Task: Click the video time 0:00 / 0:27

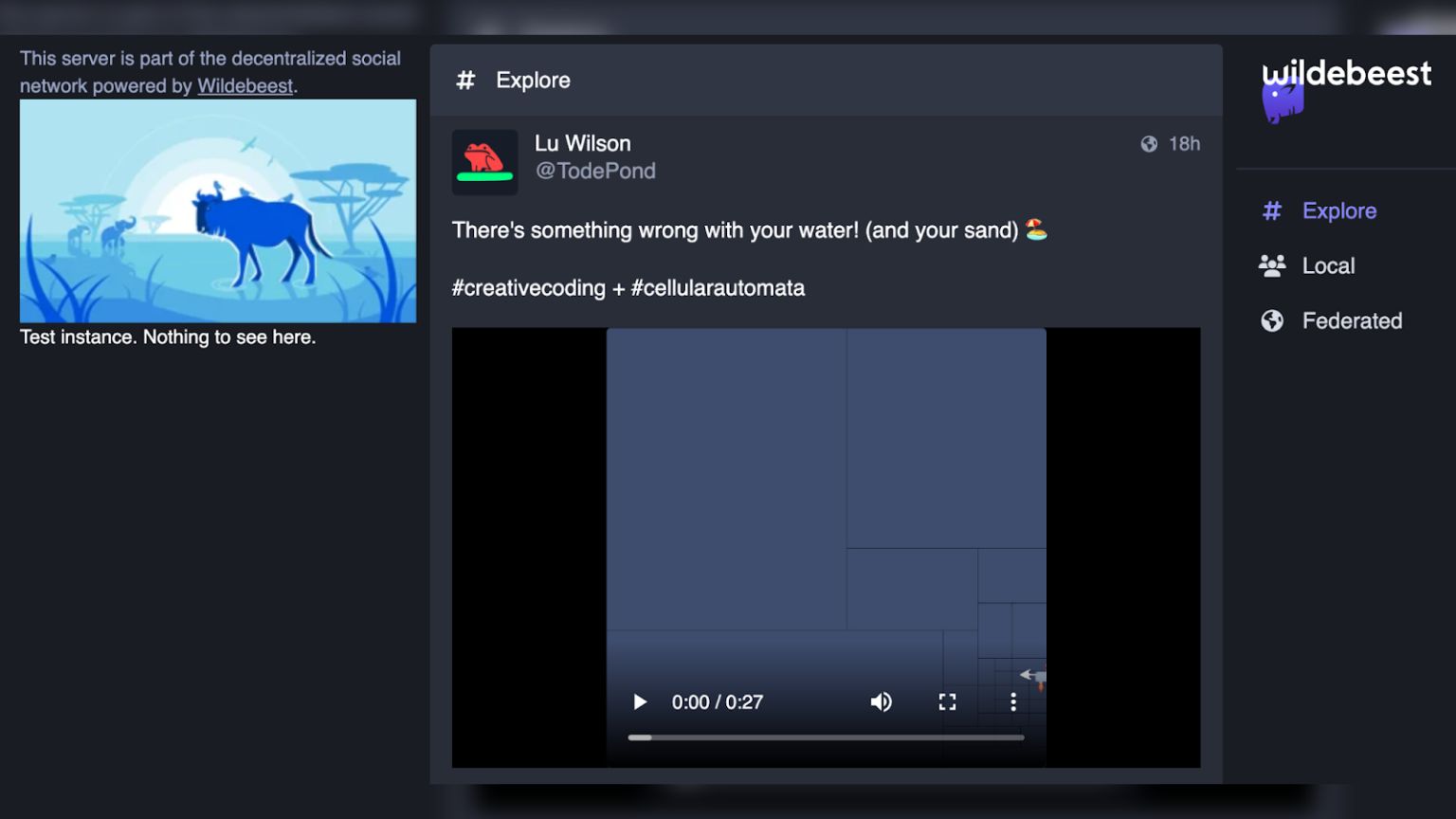Action: point(718,702)
